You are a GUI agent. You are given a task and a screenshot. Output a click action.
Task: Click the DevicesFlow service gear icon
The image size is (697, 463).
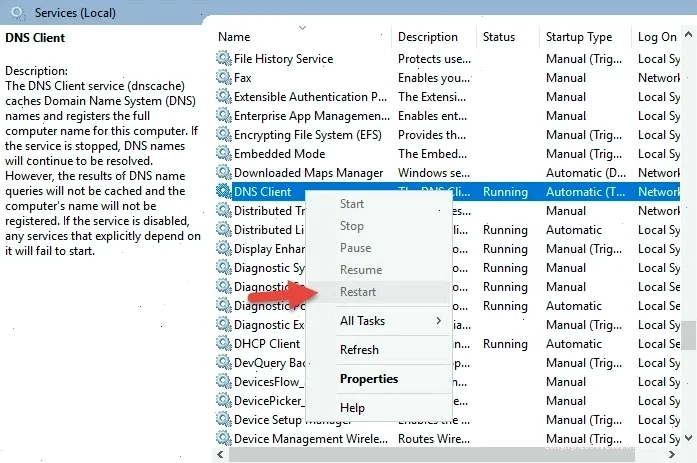click(224, 382)
